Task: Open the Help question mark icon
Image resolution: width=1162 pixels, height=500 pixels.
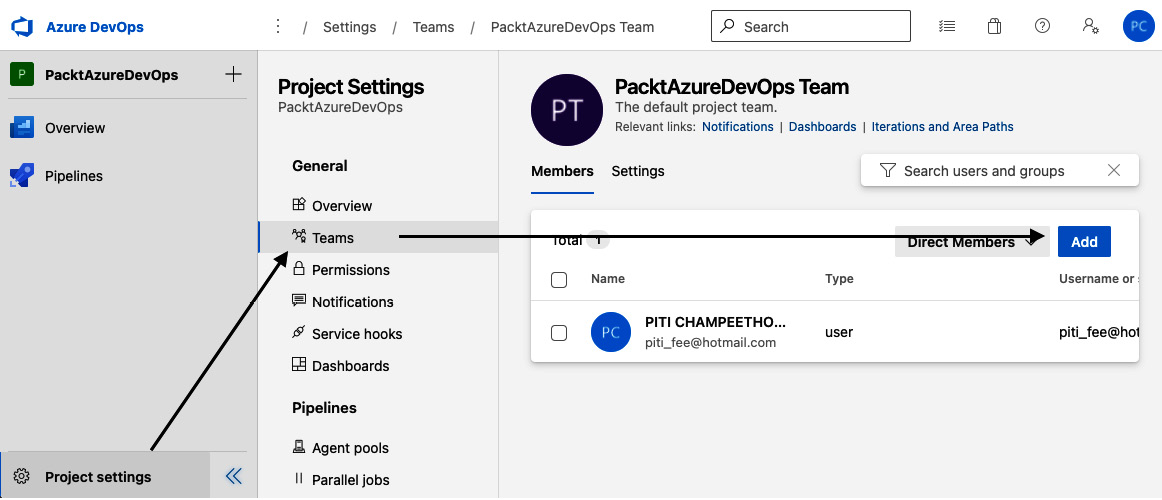Action: (x=1042, y=26)
